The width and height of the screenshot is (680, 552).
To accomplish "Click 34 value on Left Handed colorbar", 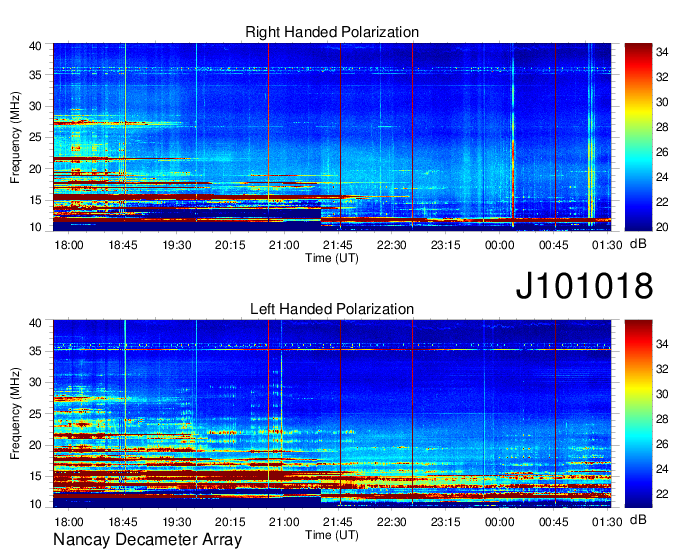I will coord(662,344).
